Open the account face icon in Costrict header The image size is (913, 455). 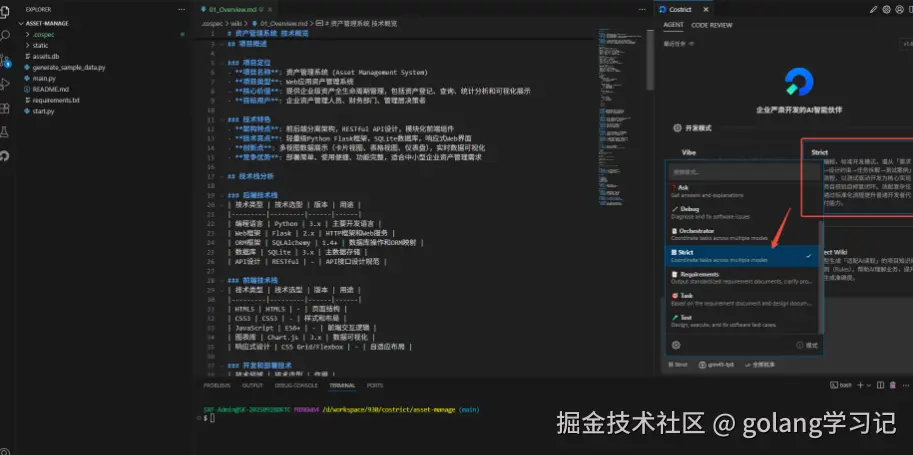[x=898, y=9]
